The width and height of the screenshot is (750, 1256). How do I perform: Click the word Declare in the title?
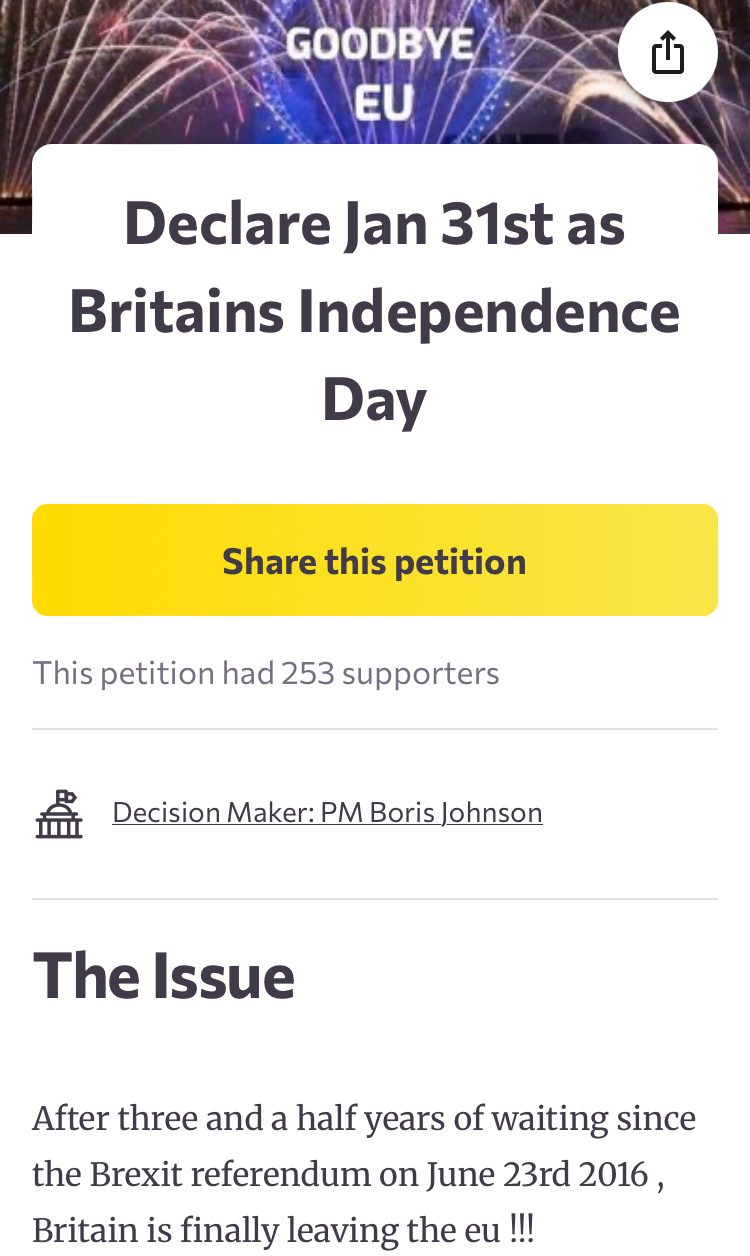point(226,224)
